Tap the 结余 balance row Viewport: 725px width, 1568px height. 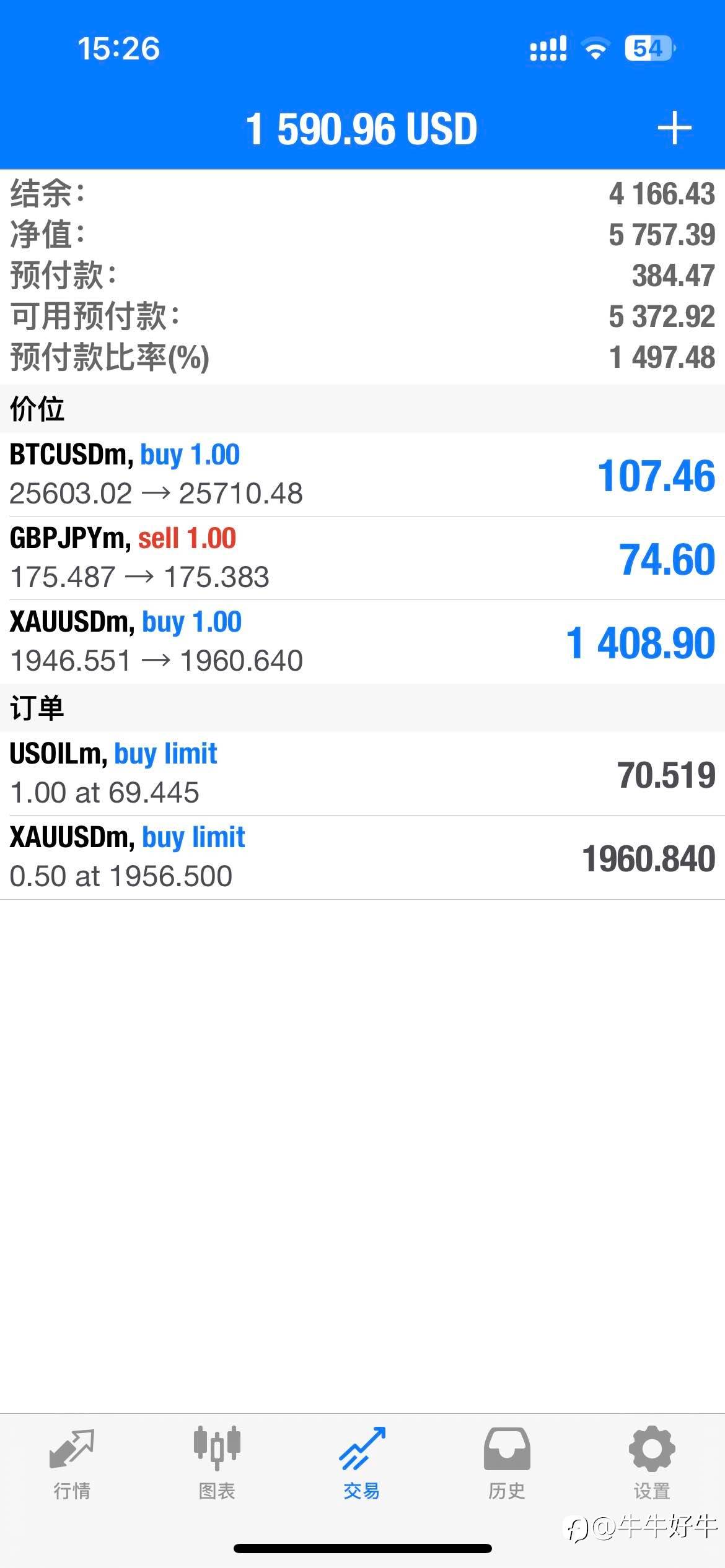[x=362, y=194]
